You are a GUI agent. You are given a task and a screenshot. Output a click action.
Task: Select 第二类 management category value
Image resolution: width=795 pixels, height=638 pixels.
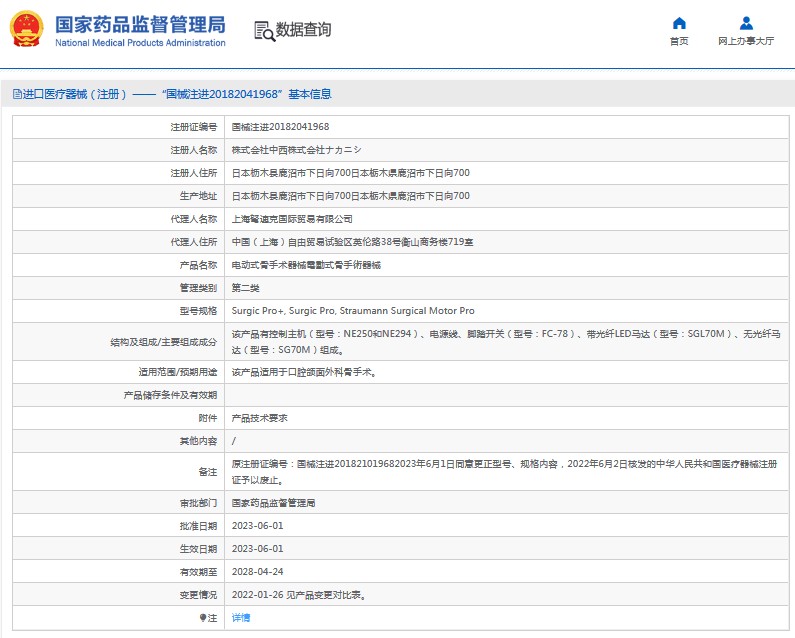click(245, 288)
